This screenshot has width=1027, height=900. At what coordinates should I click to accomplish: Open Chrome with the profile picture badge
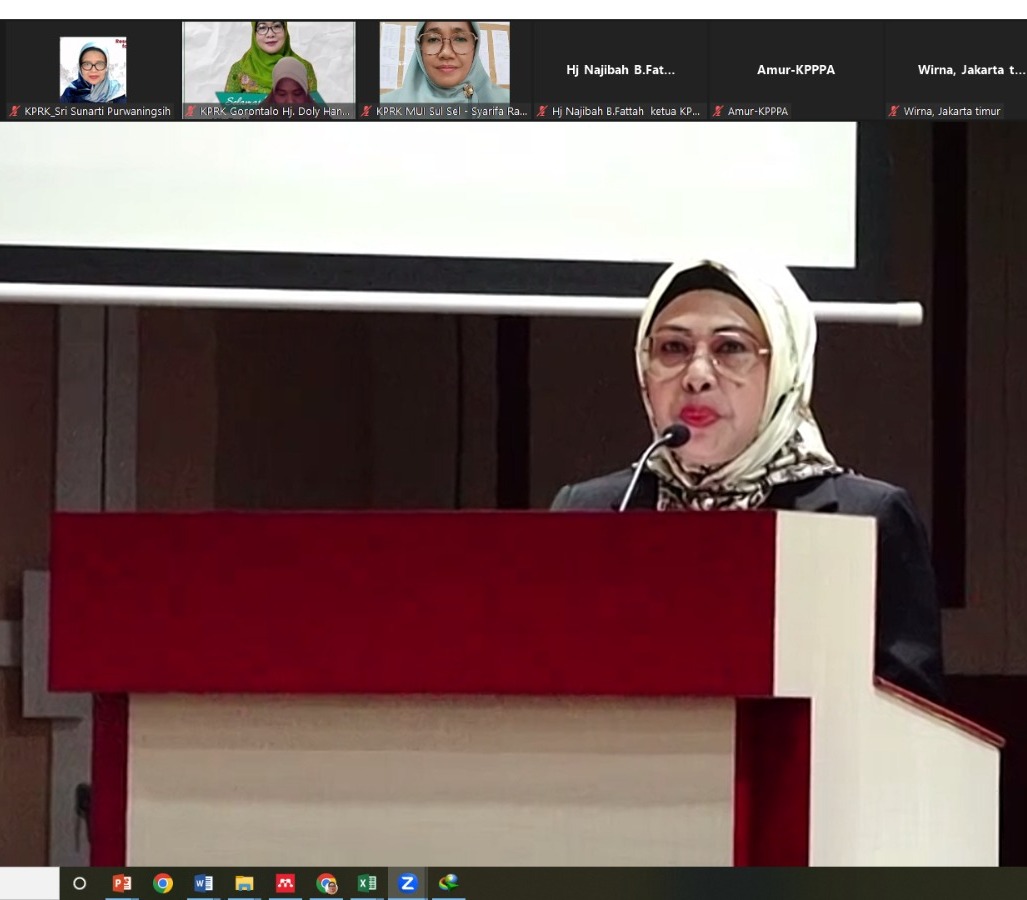(x=326, y=883)
